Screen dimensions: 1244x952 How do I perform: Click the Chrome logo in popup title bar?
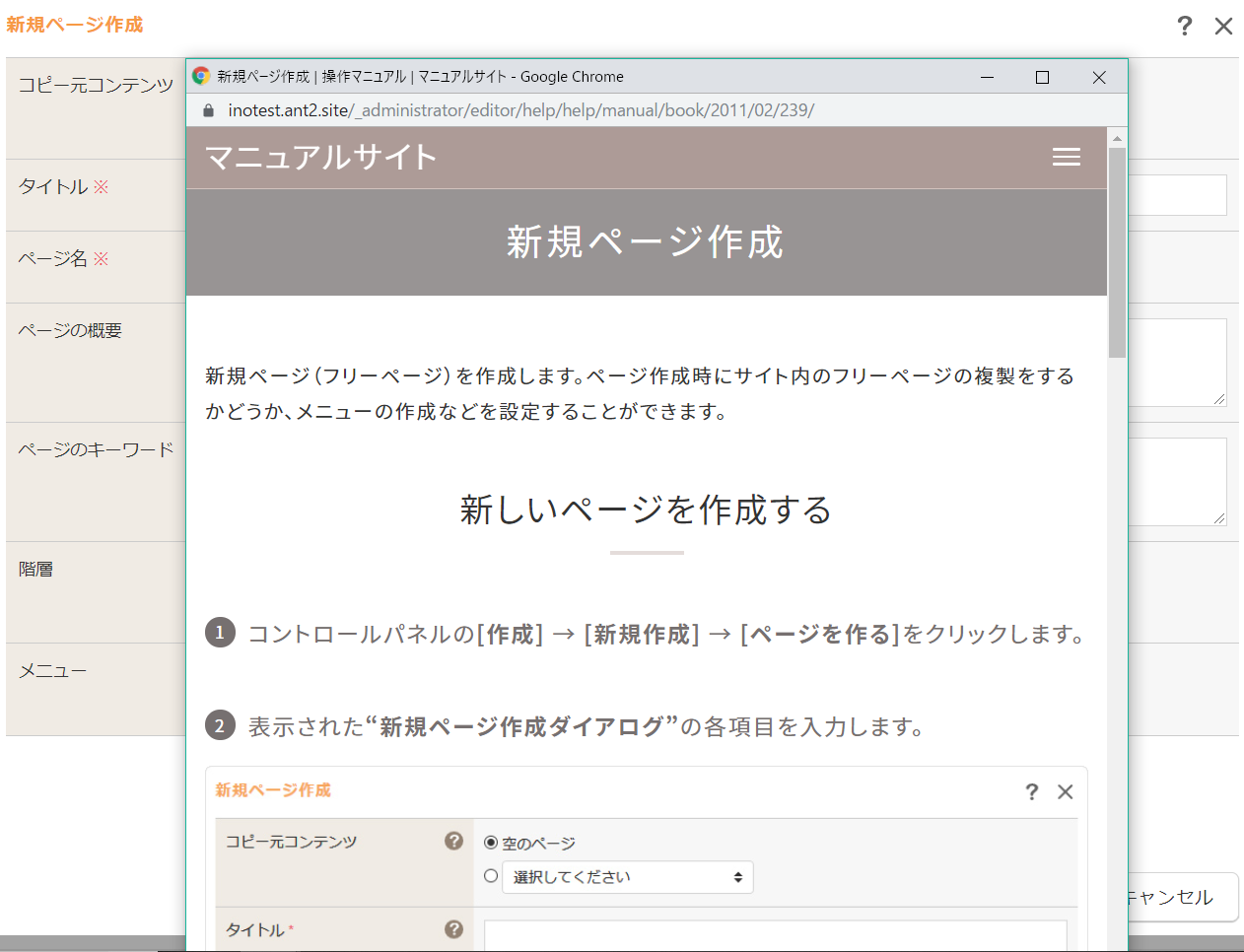pyautogui.click(x=201, y=76)
